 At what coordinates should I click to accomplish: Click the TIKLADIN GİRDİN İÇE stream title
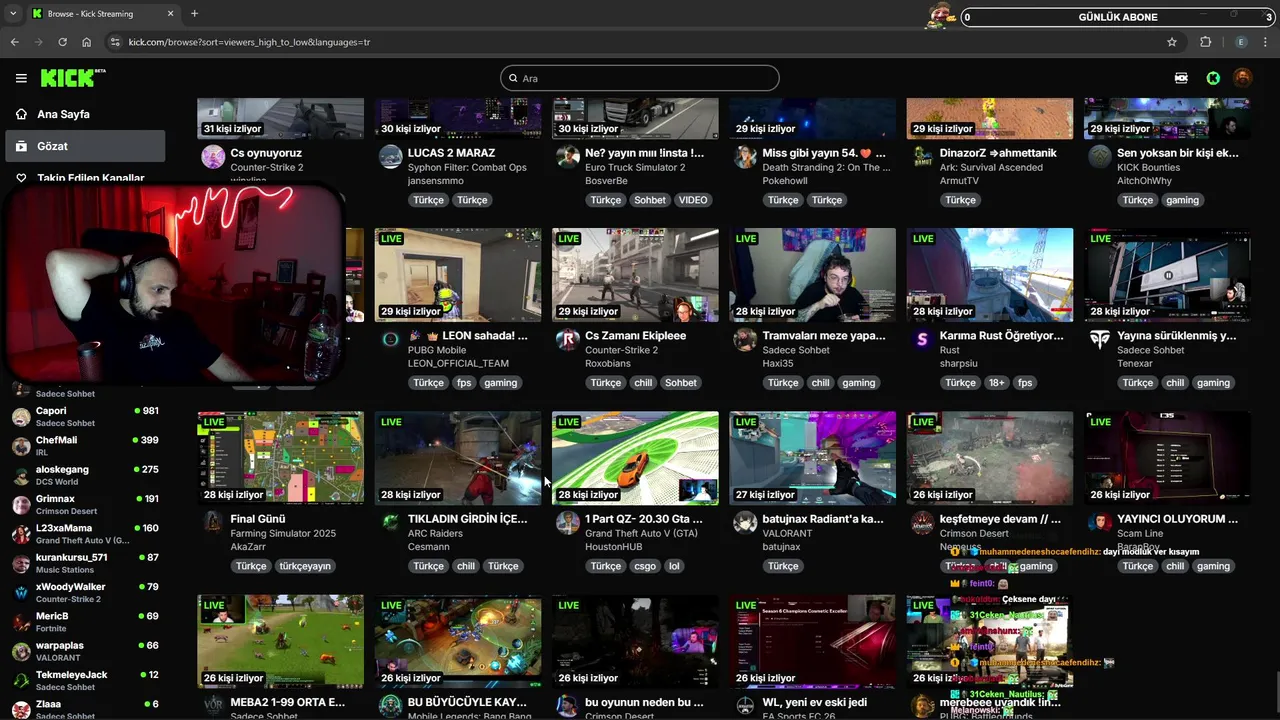467,519
